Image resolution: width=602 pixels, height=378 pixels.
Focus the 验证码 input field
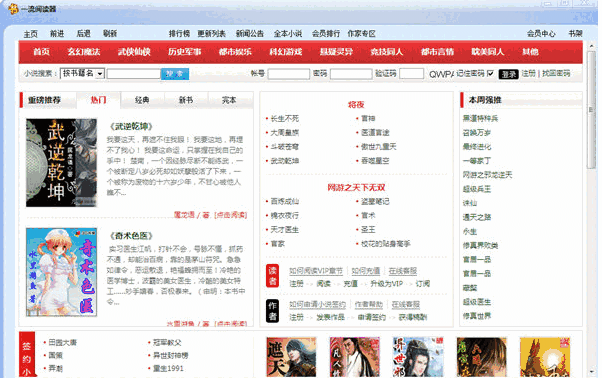click(x=411, y=74)
